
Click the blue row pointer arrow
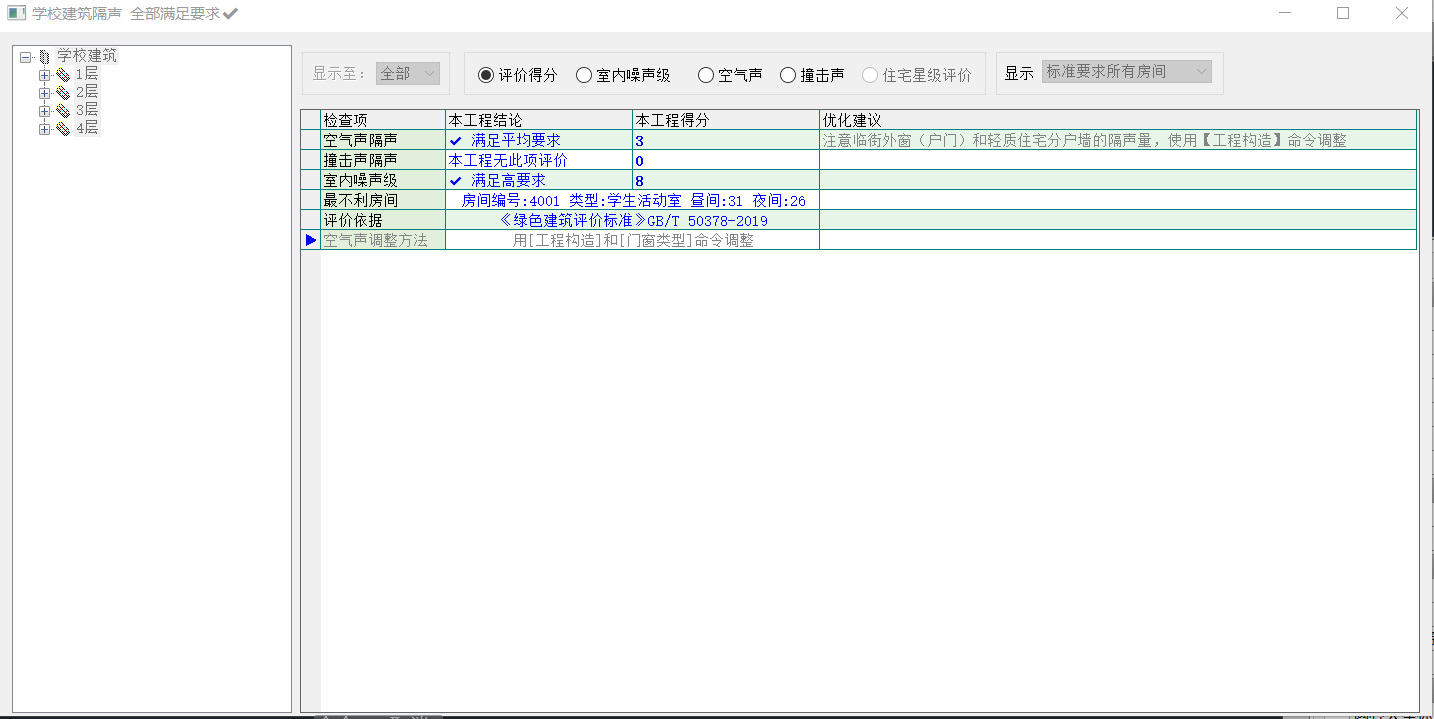pyautogui.click(x=310, y=240)
